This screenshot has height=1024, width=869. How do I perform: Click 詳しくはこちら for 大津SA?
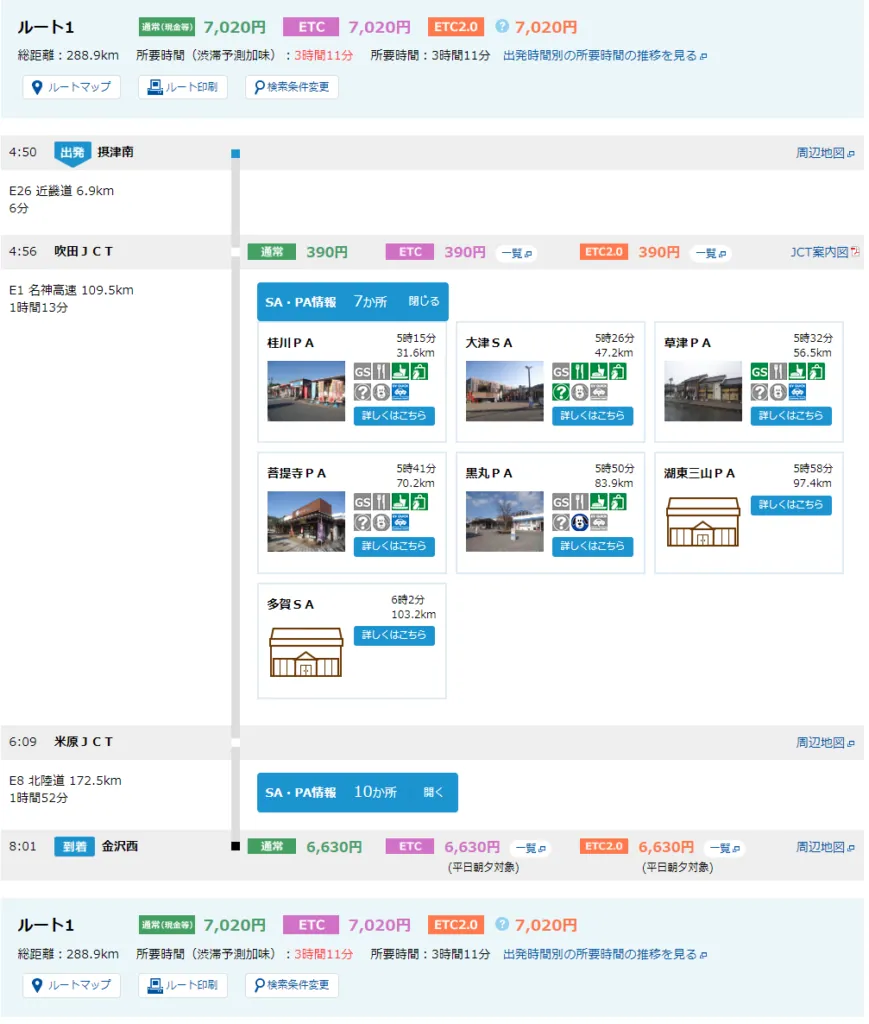point(593,416)
